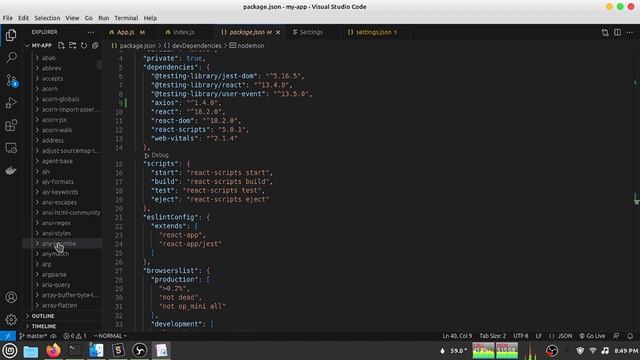
Task: Select the anymatch folder
Action: coord(62,254)
